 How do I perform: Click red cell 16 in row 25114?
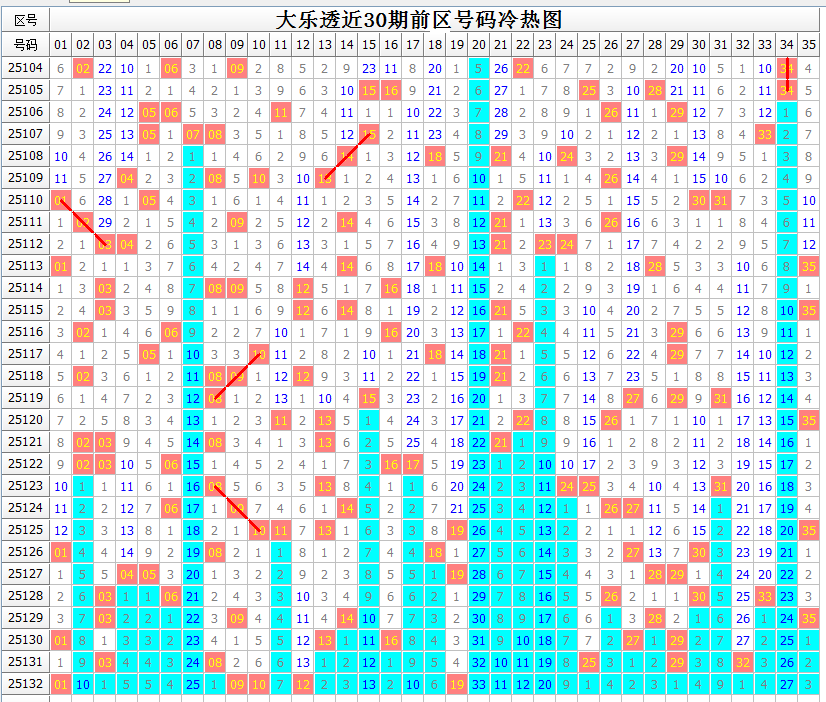tap(391, 289)
